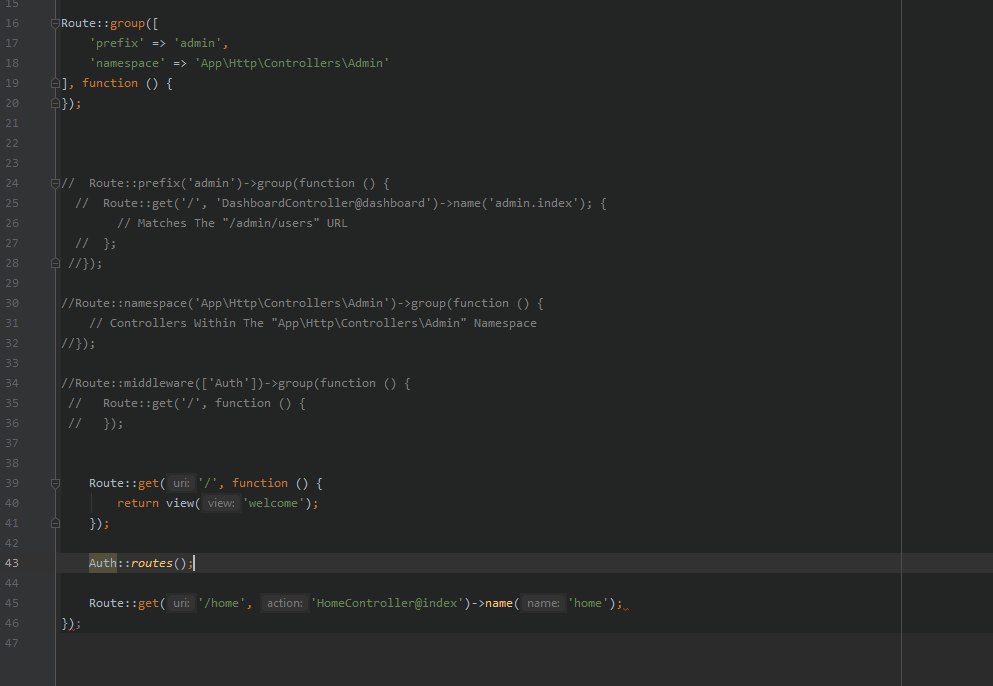Toggle the fold marker on line 19
The width and height of the screenshot is (993, 686).
point(55,83)
